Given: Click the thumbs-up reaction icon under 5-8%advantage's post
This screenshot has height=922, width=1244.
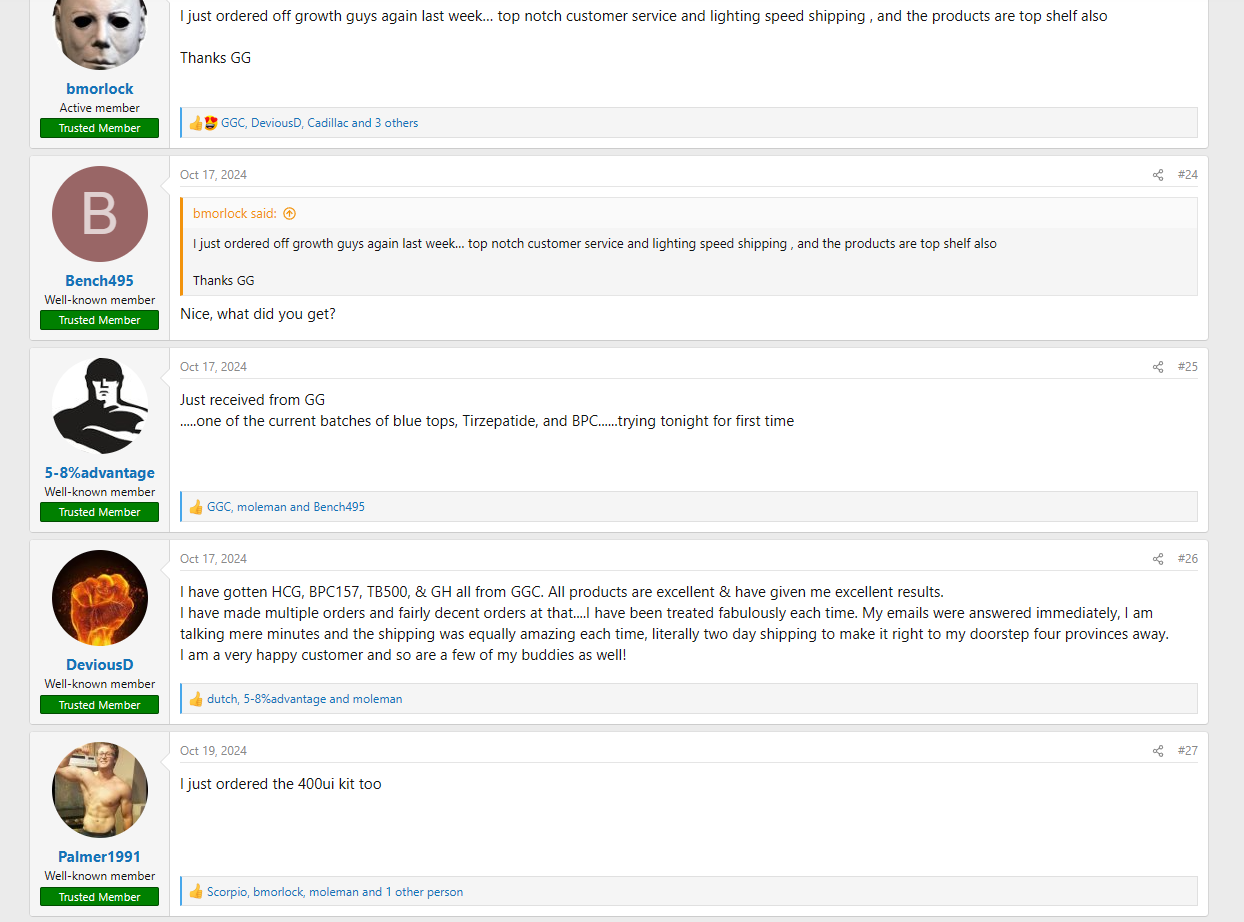Looking at the screenshot, I should coord(196,507).
